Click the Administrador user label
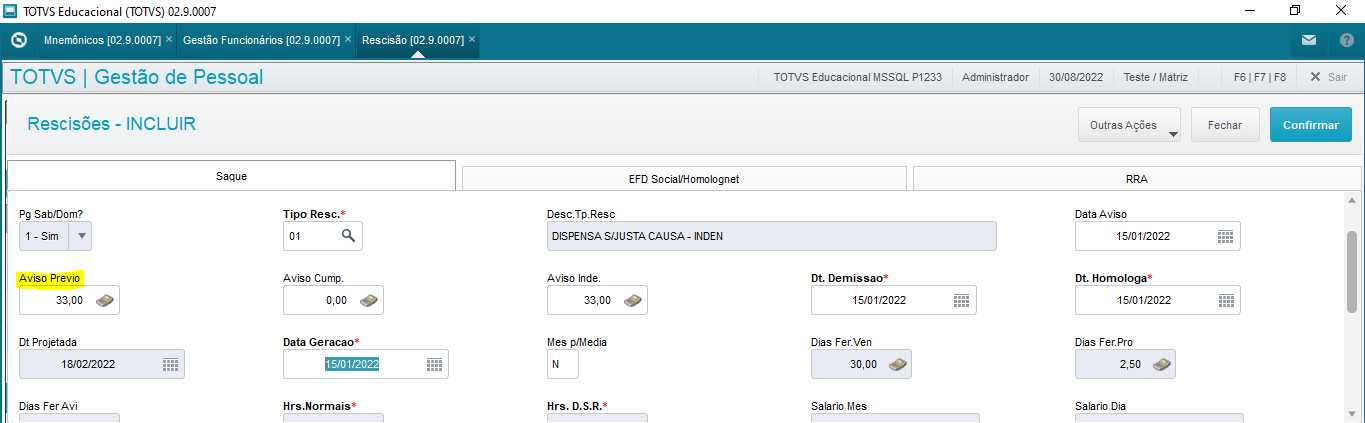 [995, 77]
